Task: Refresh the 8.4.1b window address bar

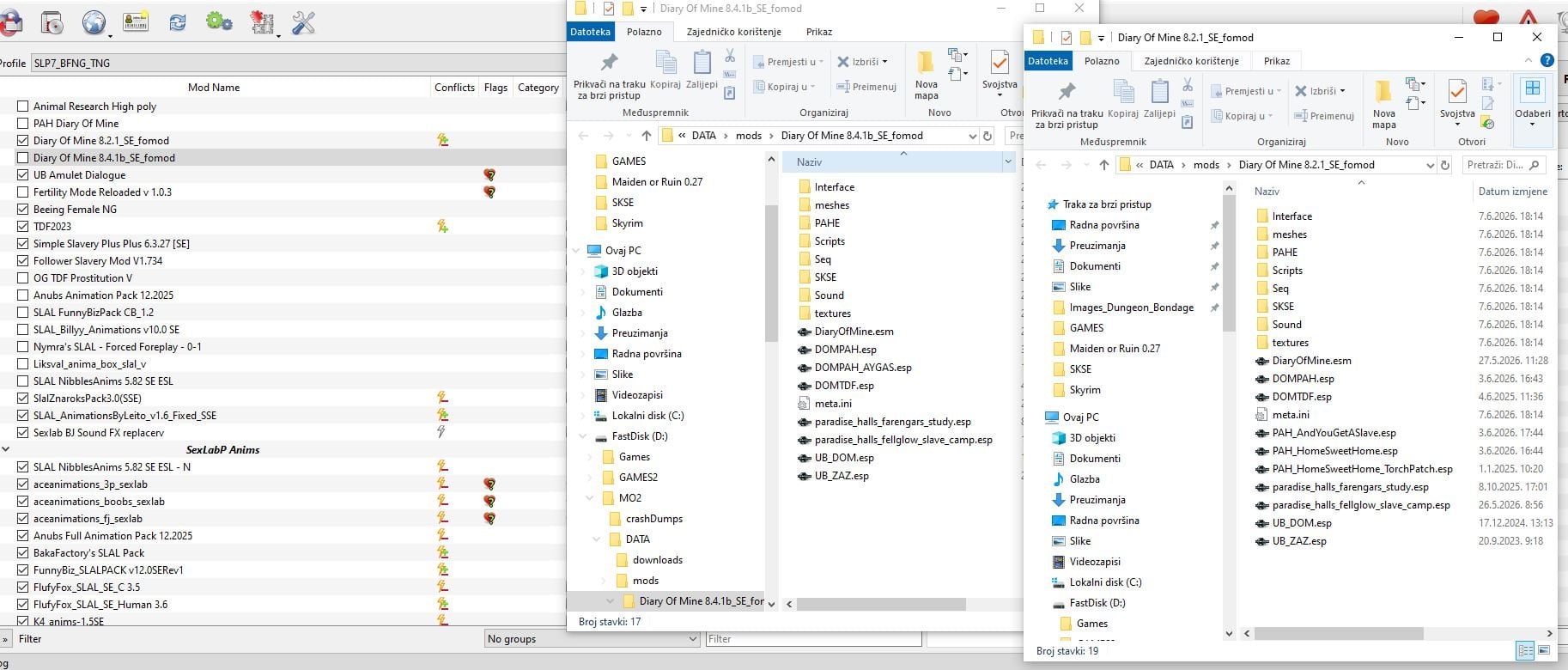Action: [x=987, y=136]
